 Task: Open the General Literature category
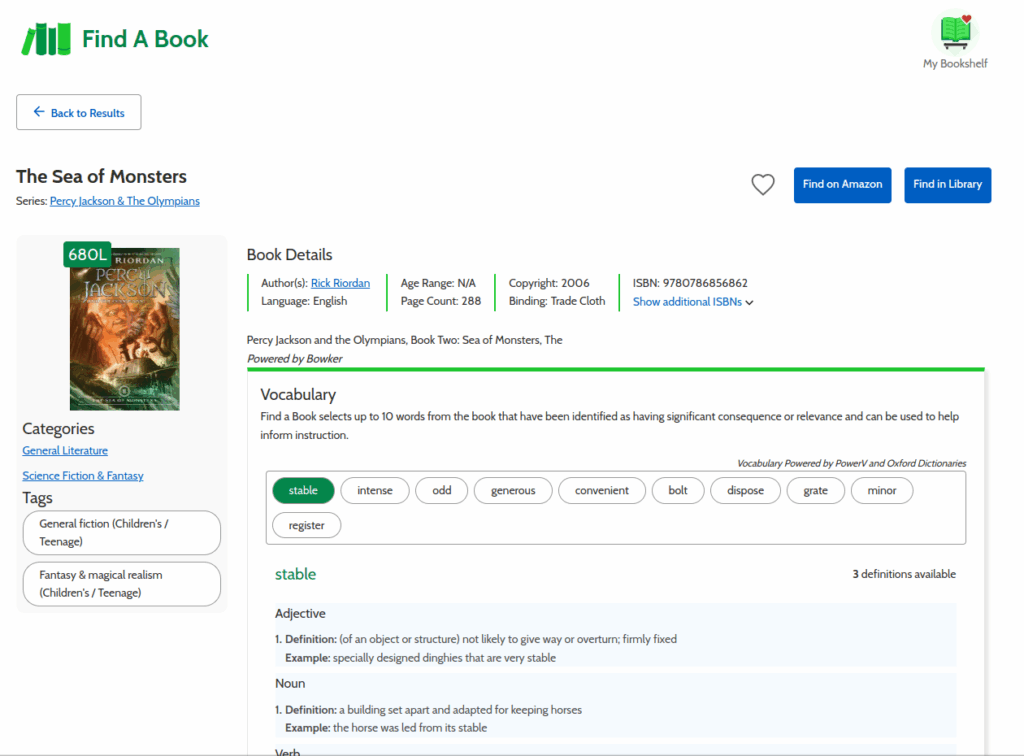coord(65,451)
